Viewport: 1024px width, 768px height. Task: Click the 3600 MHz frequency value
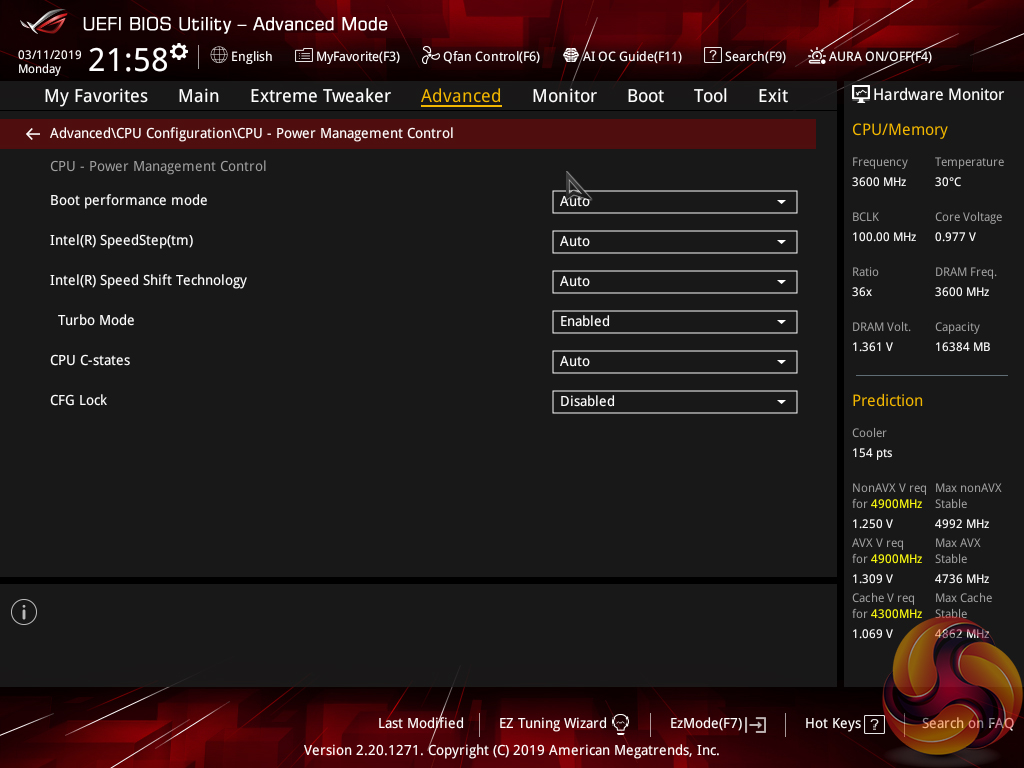pyautogui.click(x=878, y=182)
